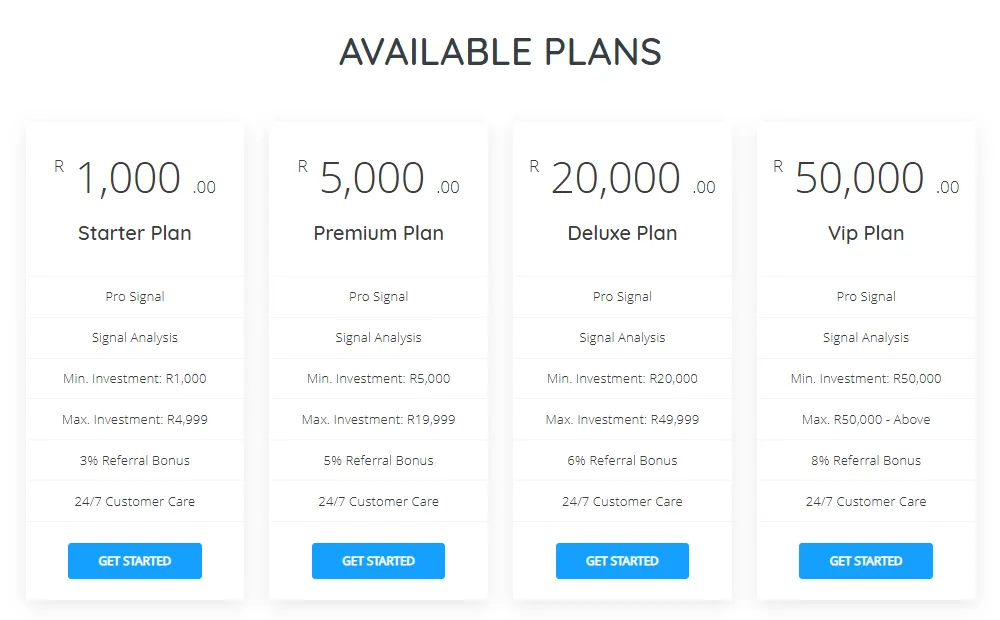Click the Starter Plan title
This screenshot has height=620, width=1000.
(135, 233)
